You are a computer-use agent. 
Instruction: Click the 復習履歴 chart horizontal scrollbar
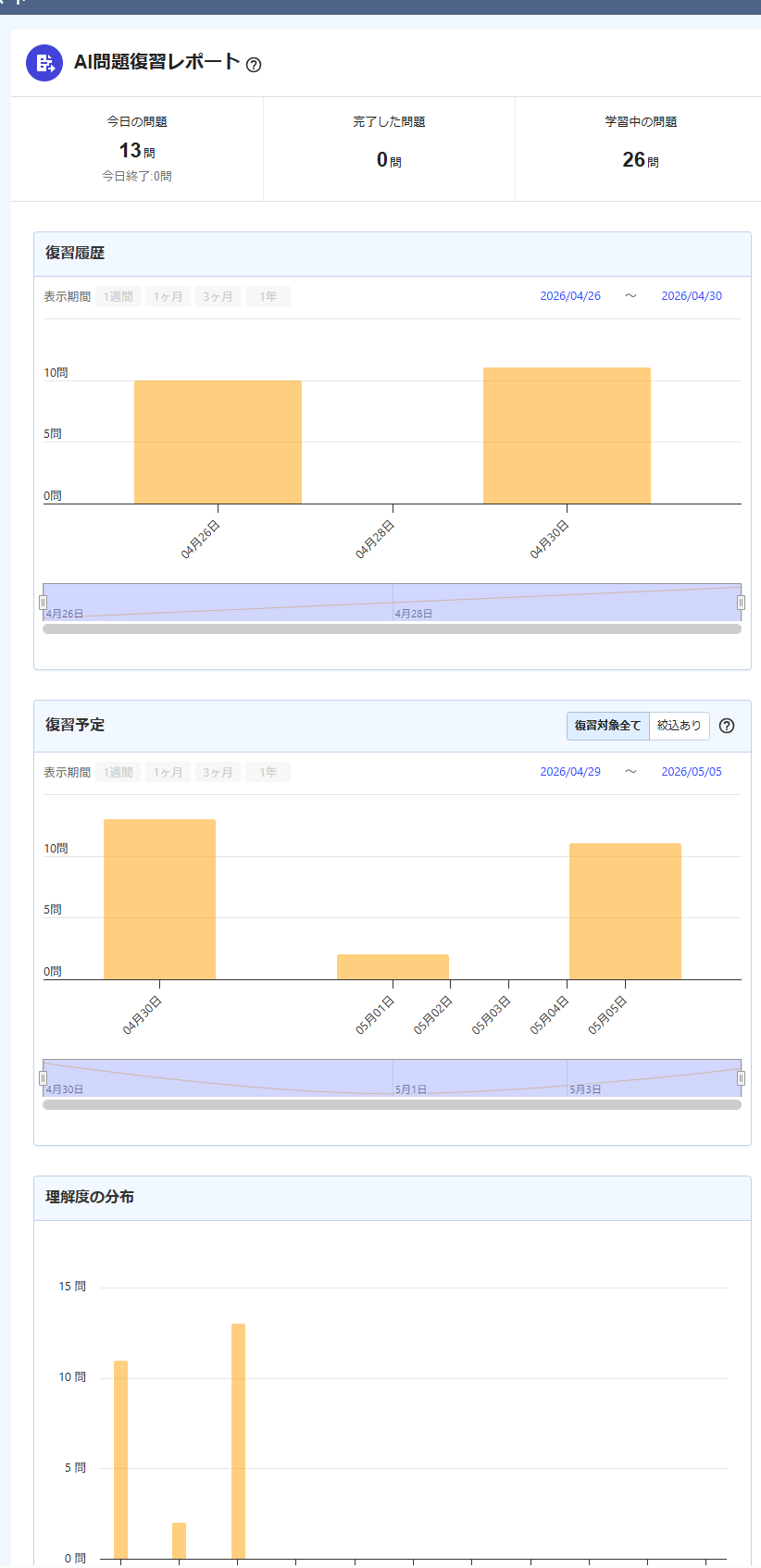coord(393,629)
